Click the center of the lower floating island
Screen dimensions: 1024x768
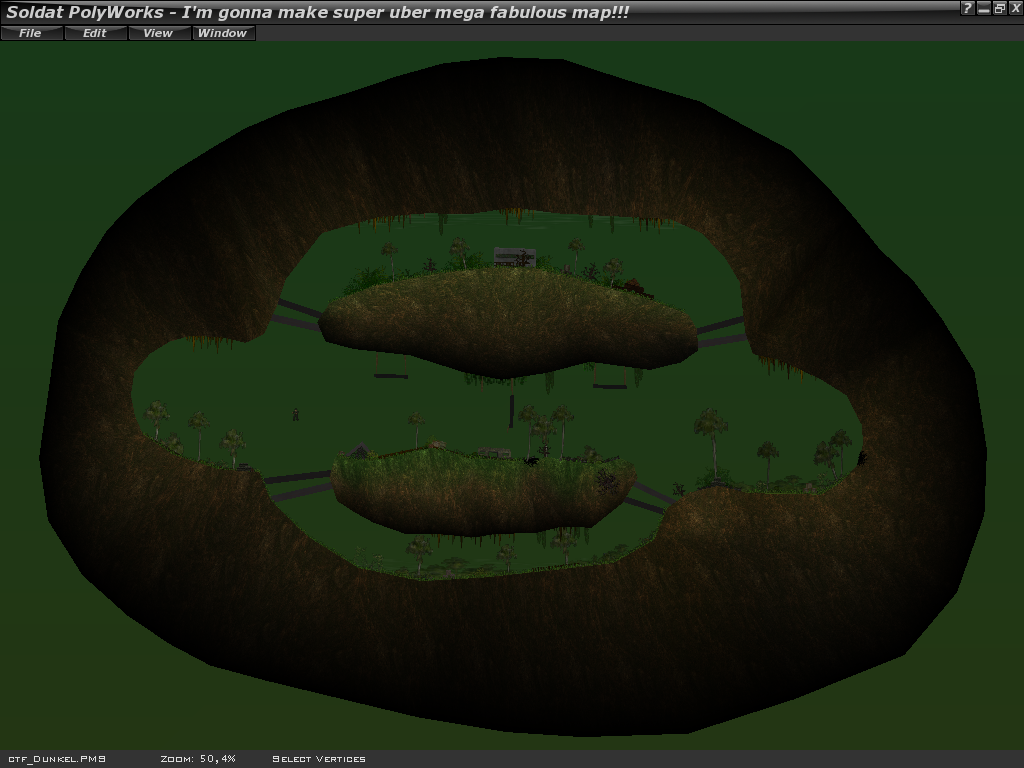(482, 490)
